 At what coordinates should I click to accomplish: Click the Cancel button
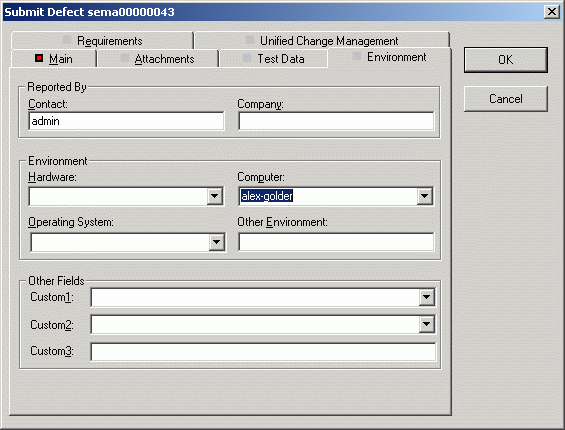506,99
